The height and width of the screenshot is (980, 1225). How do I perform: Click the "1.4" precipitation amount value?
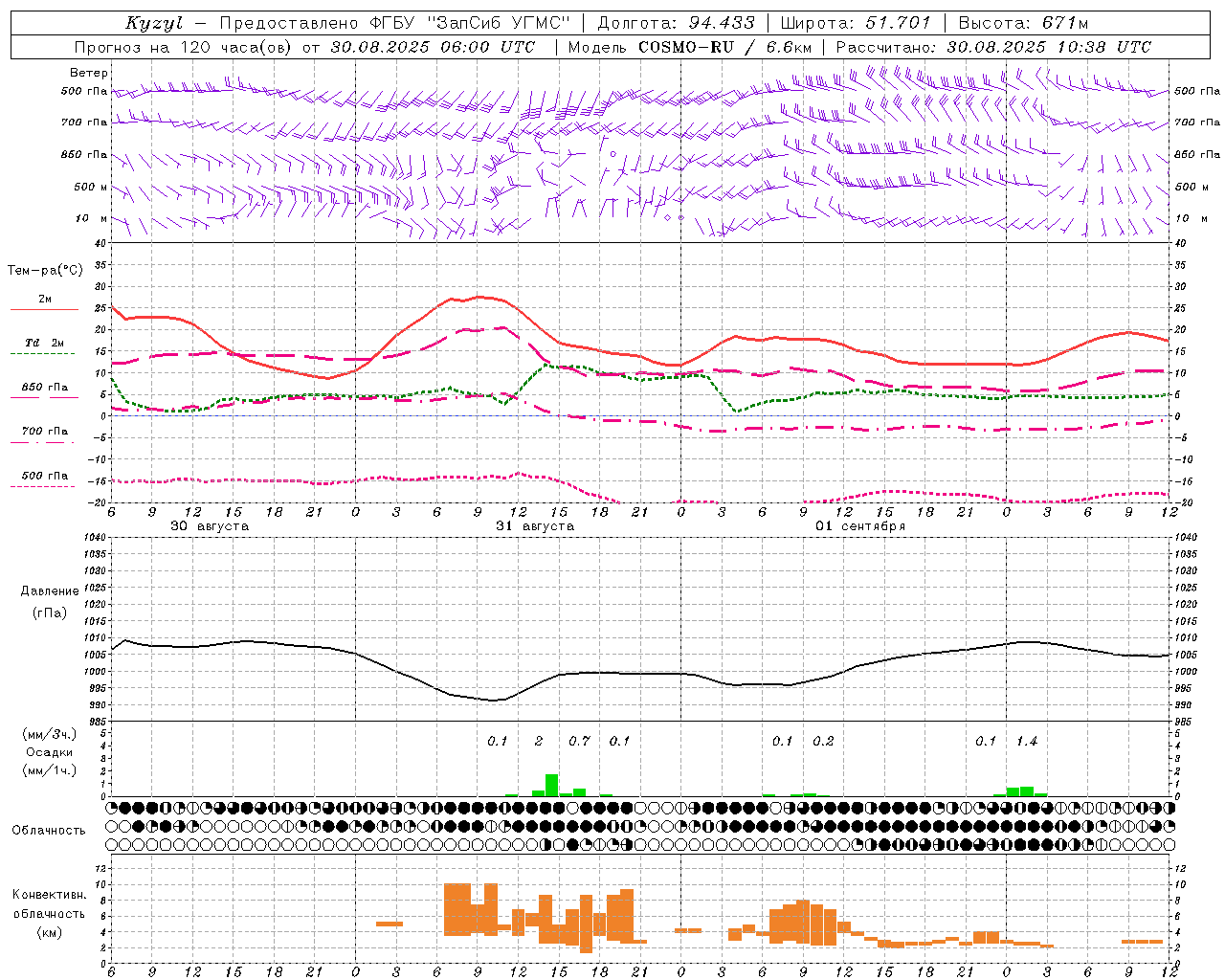pos(1026,741)
